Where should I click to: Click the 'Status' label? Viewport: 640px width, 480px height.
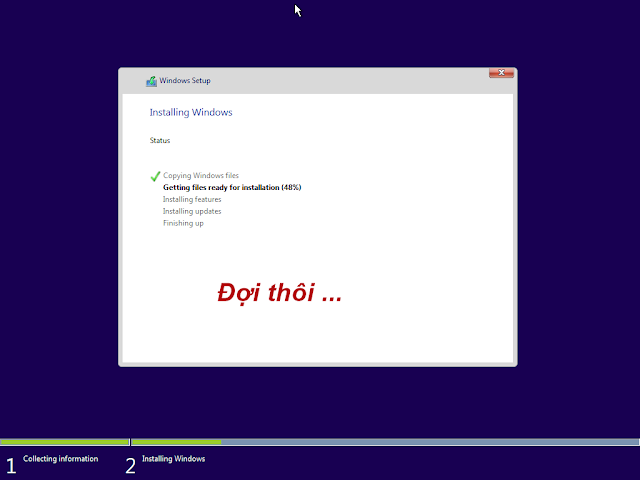pyautogui.click(x=160, y=140)
